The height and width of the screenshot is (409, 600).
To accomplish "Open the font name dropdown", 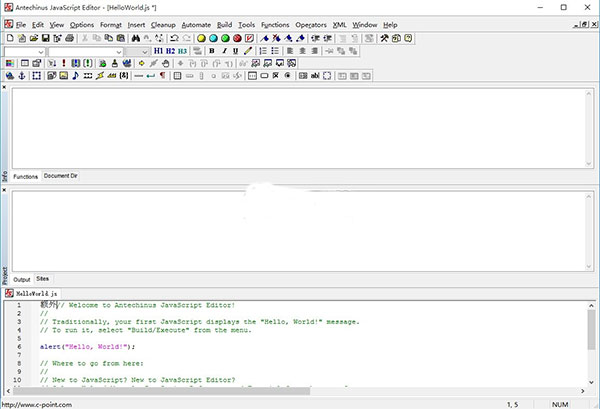I will click(118, 51).
